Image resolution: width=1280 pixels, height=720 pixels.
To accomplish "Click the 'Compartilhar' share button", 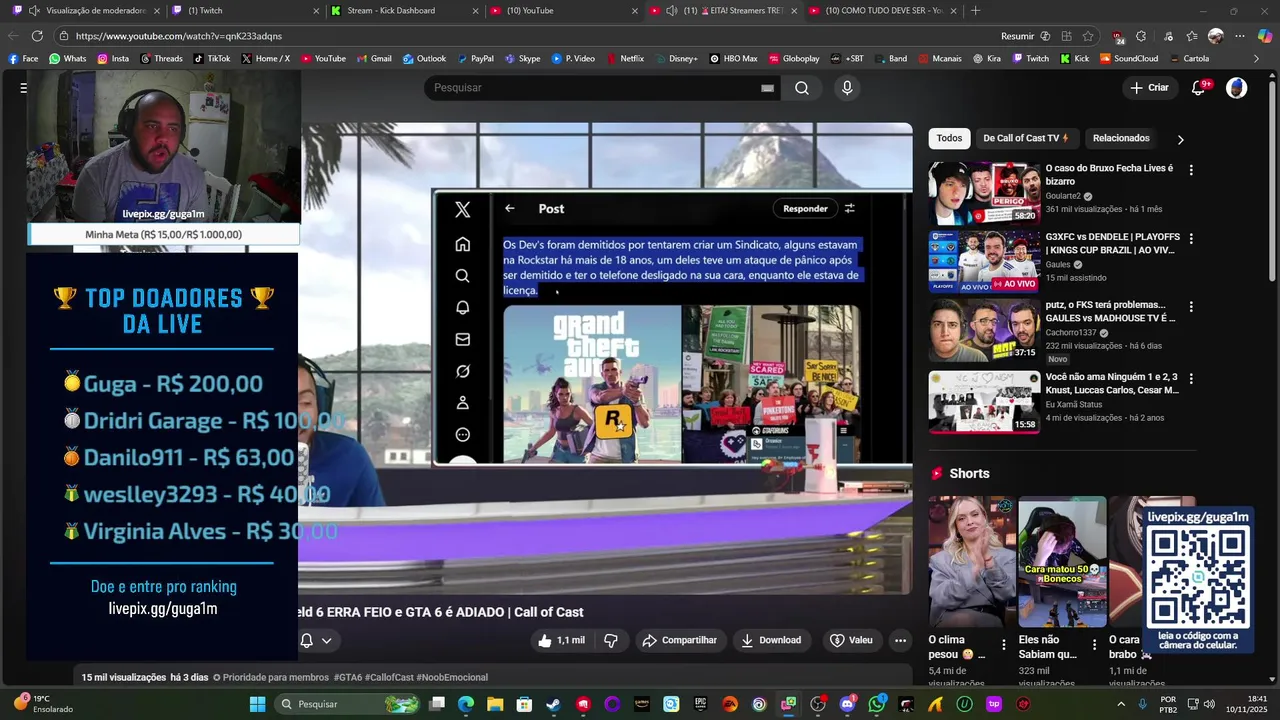I will [680, 640].
